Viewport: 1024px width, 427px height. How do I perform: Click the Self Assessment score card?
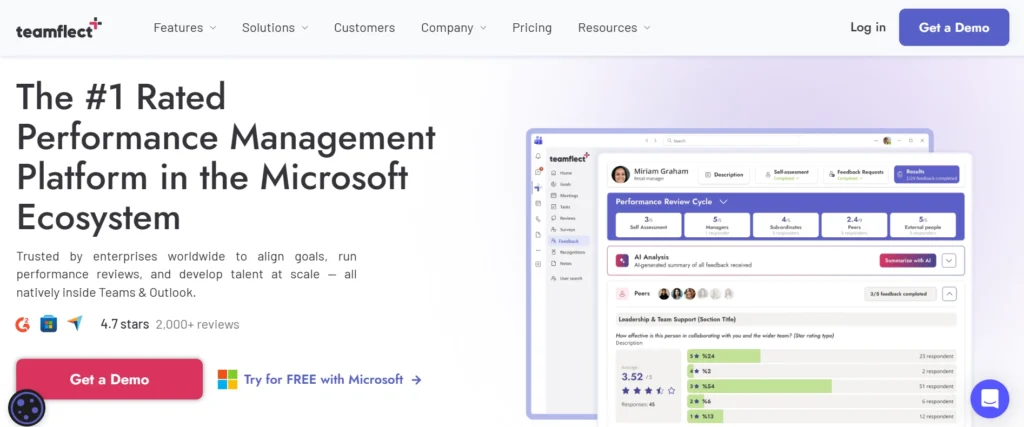click(648, 224)
